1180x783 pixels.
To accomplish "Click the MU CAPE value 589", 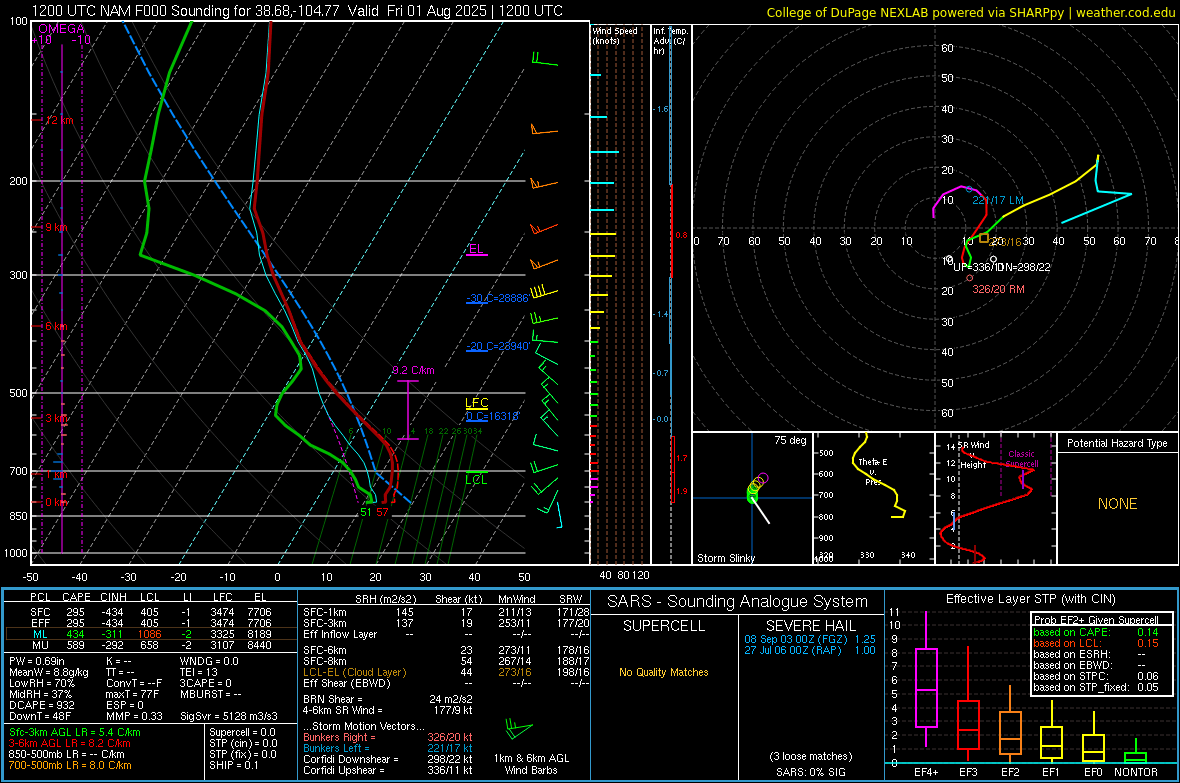I will (75, 645).
